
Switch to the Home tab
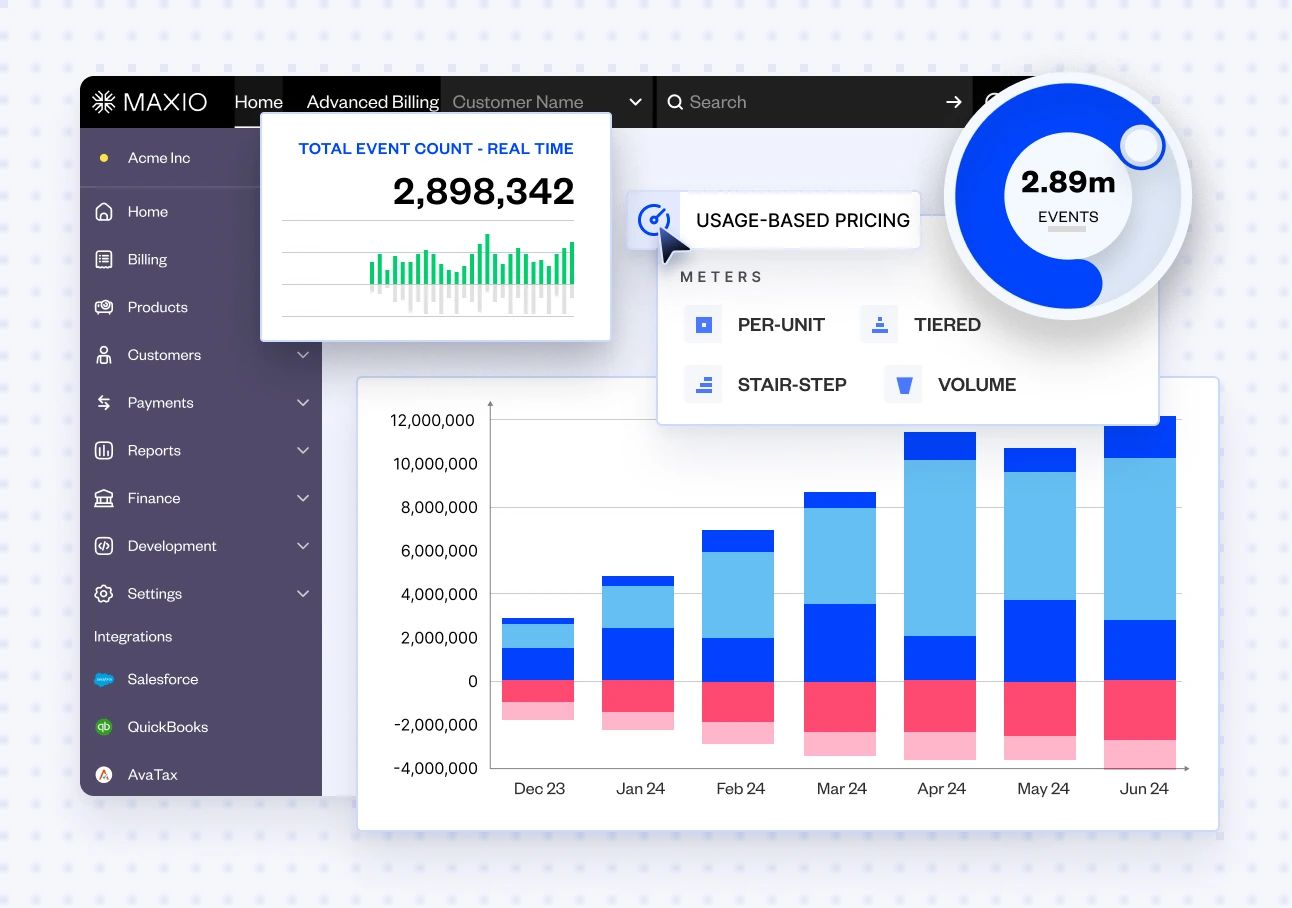[x=258, y=101]
